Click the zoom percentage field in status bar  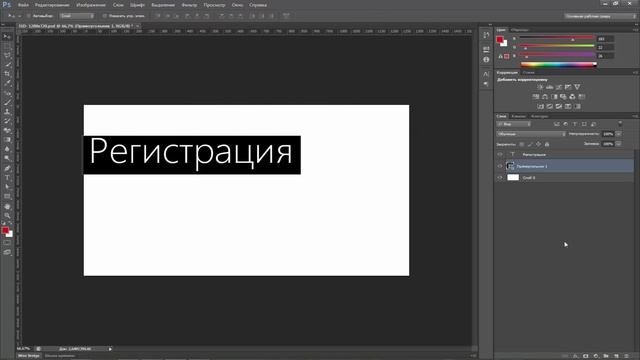24,349
